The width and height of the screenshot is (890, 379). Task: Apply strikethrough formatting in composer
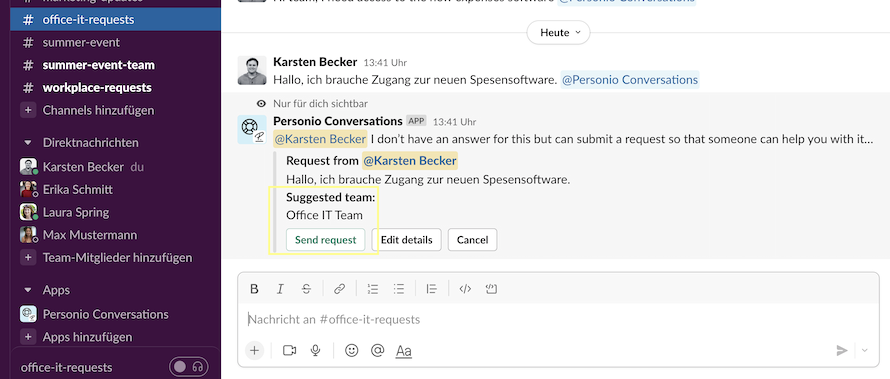pos(306,289)
